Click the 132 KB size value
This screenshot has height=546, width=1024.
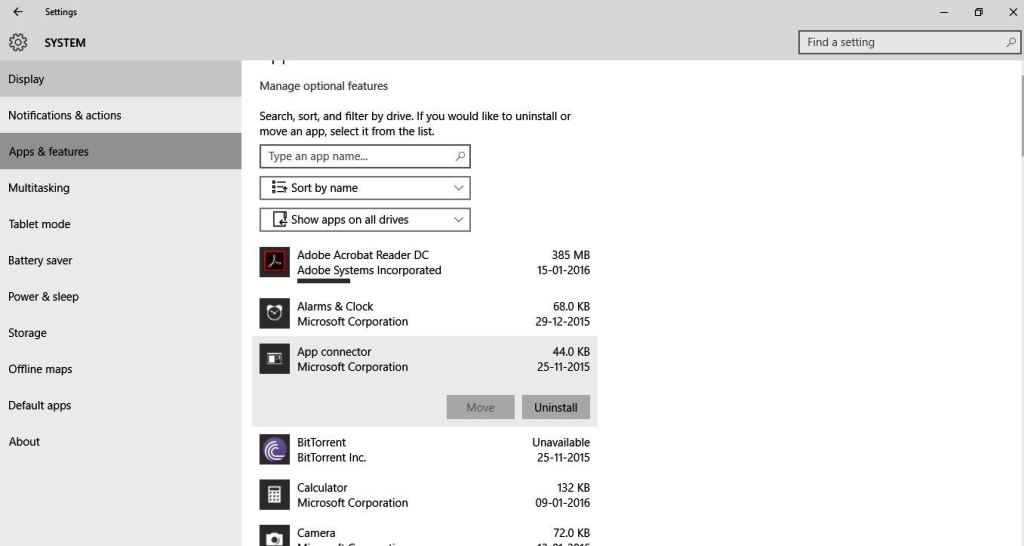tap(573, 488)
